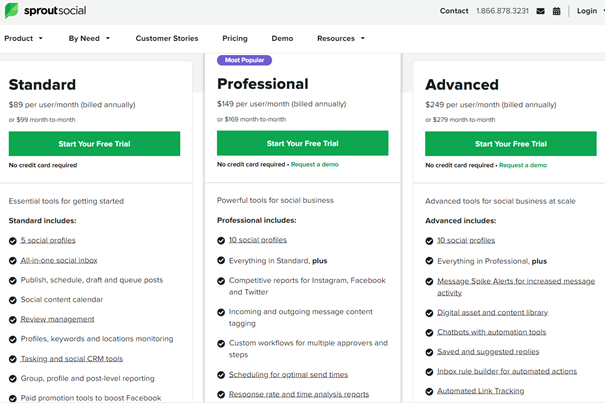Click checkmark icon beside 5 social profiles
The width and height of the screenshot is (605, 403).
(x=13, y=241)
